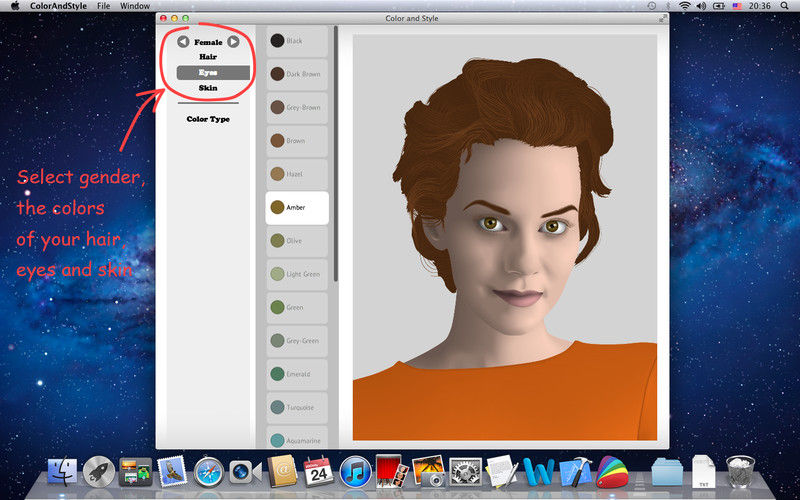Click the color list vertical scrollbar
The image size is (800, 500).
pyautogui.click(x=335, y=150)
